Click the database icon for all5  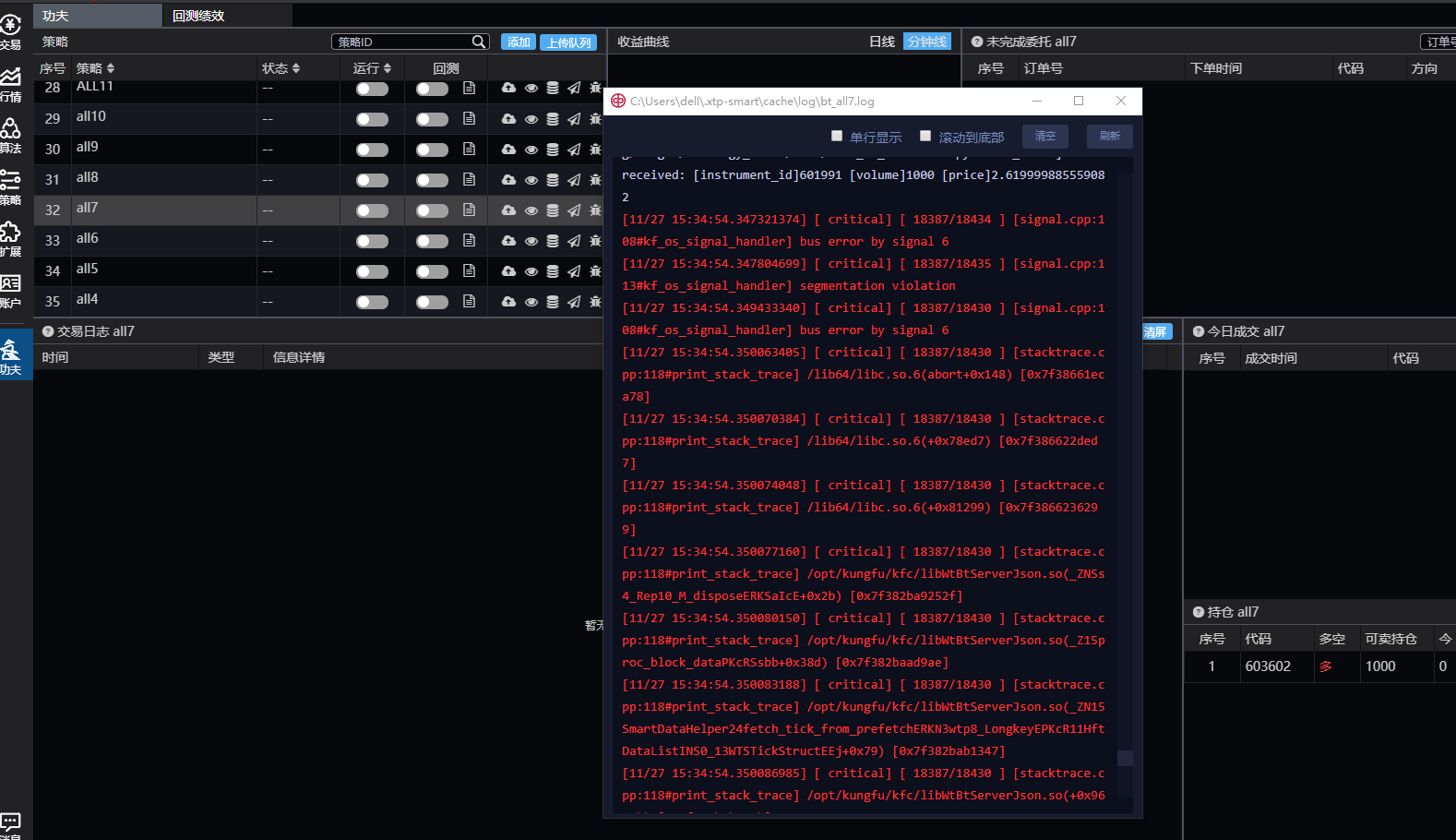(553, 271)
